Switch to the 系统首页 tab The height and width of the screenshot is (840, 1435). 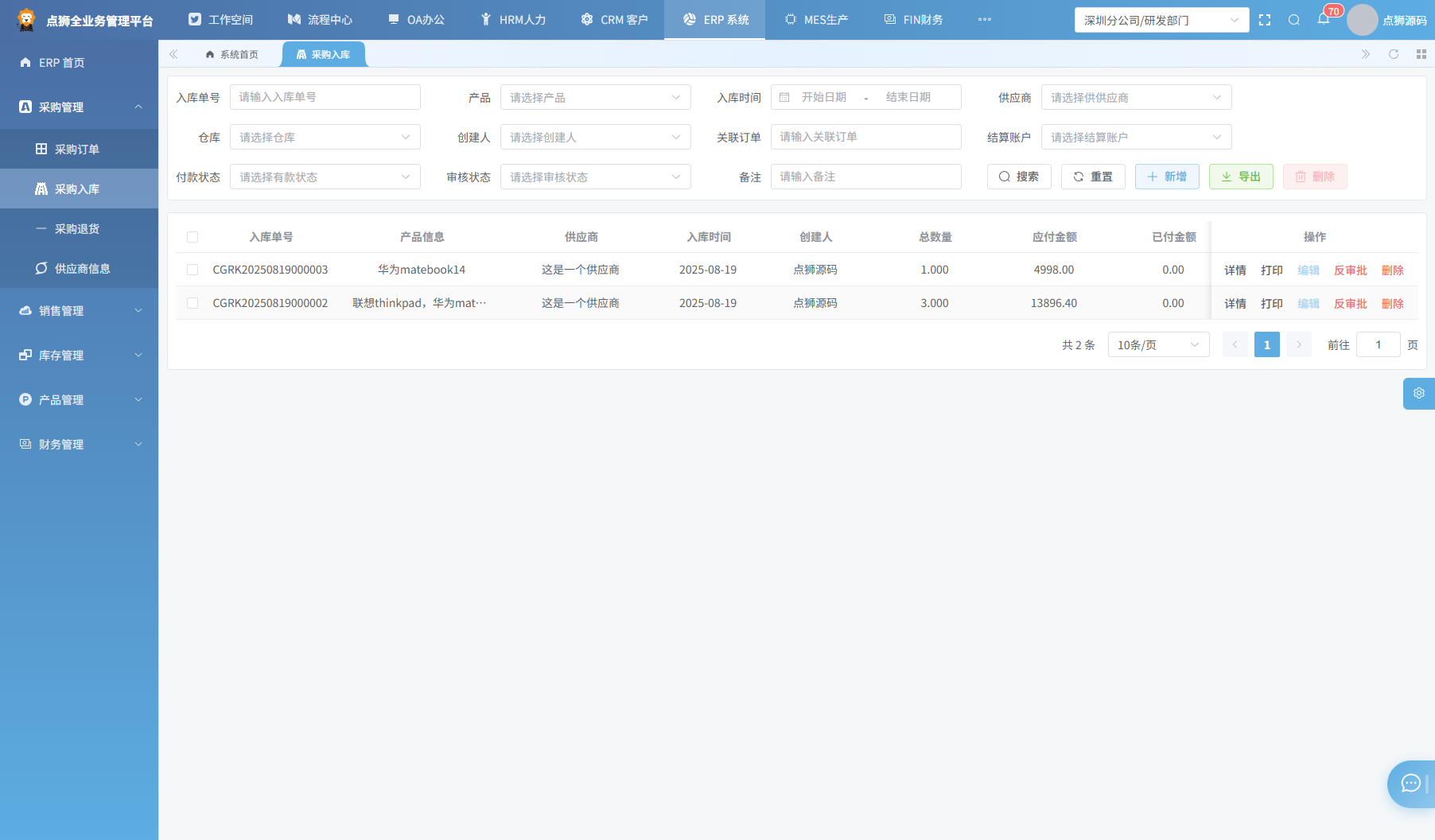(231, 54)
